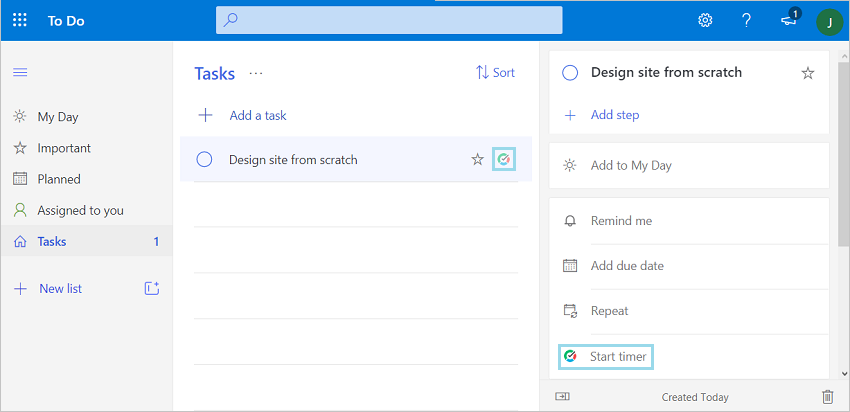Mark Design site from scratch complete in list
Screen dimensions: 850x412
point(204,159)
